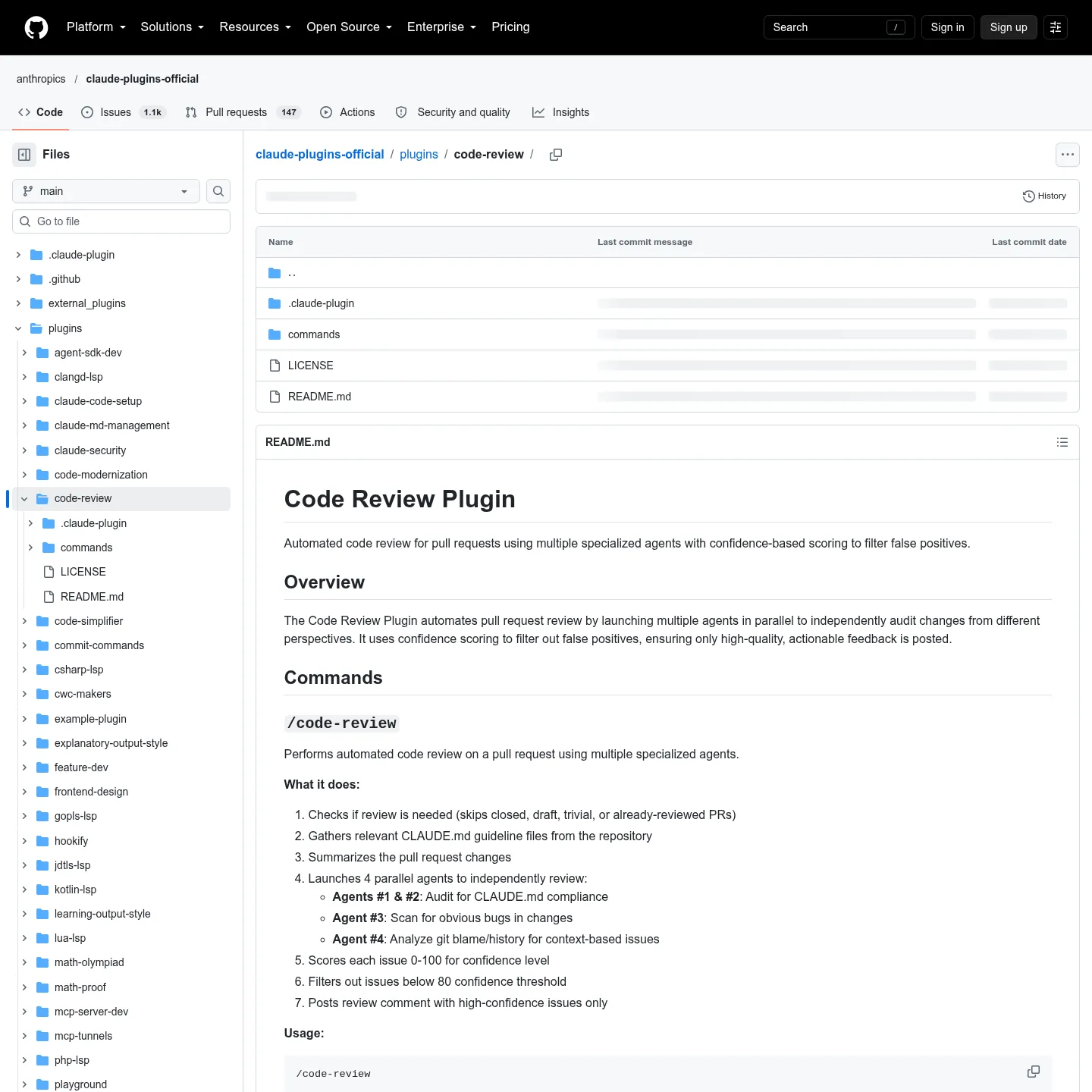Expand the hookify folder in tree

tap(24, 841)
